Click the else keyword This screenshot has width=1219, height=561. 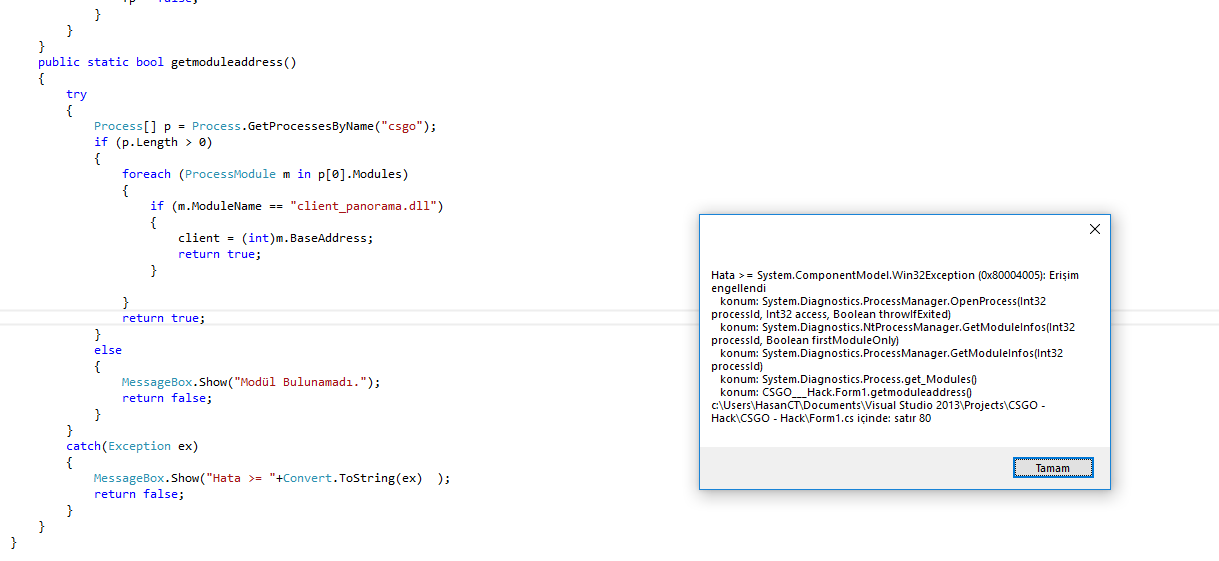click(108, 350)
